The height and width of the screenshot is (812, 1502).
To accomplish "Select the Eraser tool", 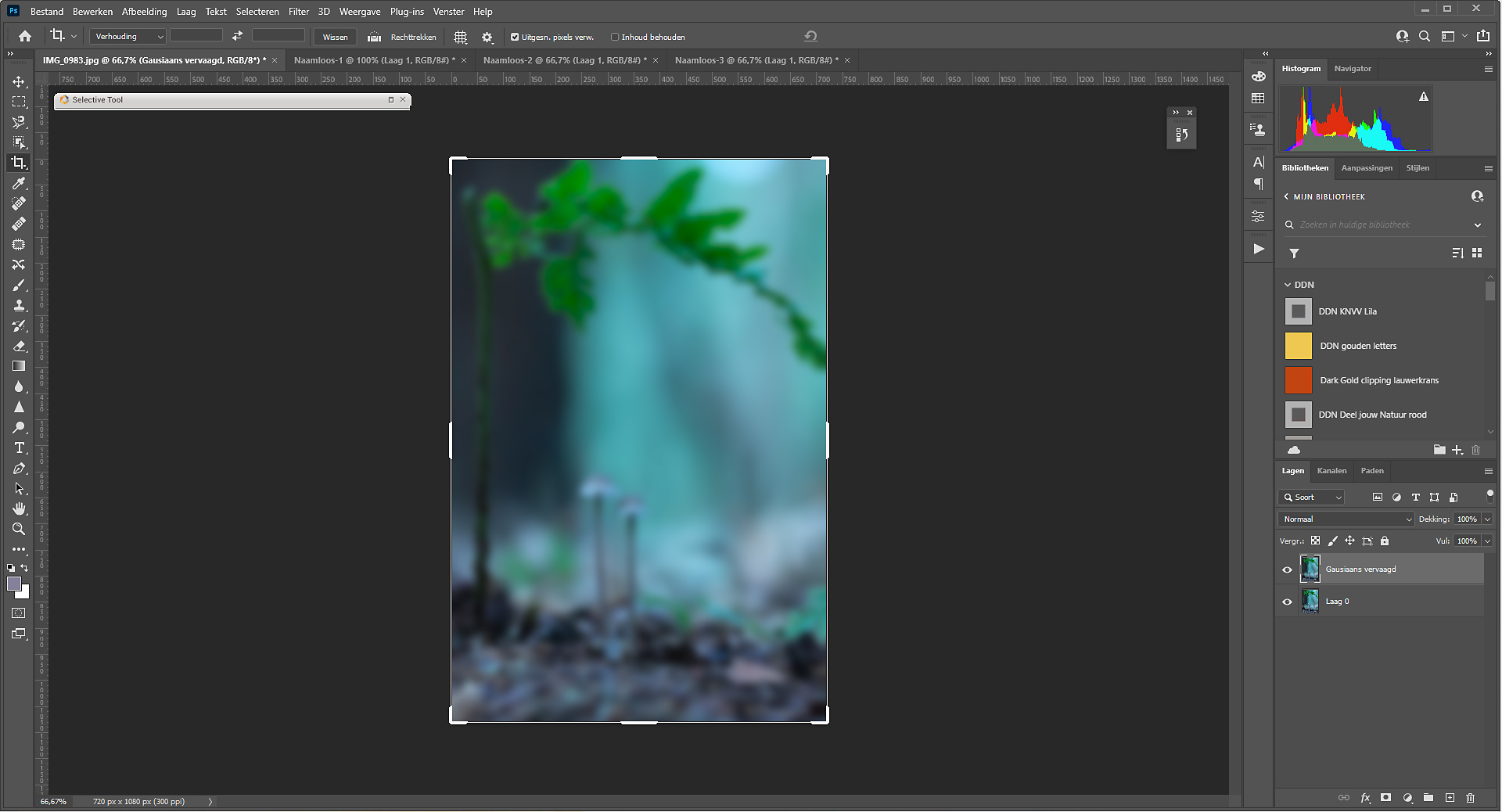I will tap(19, 346).
